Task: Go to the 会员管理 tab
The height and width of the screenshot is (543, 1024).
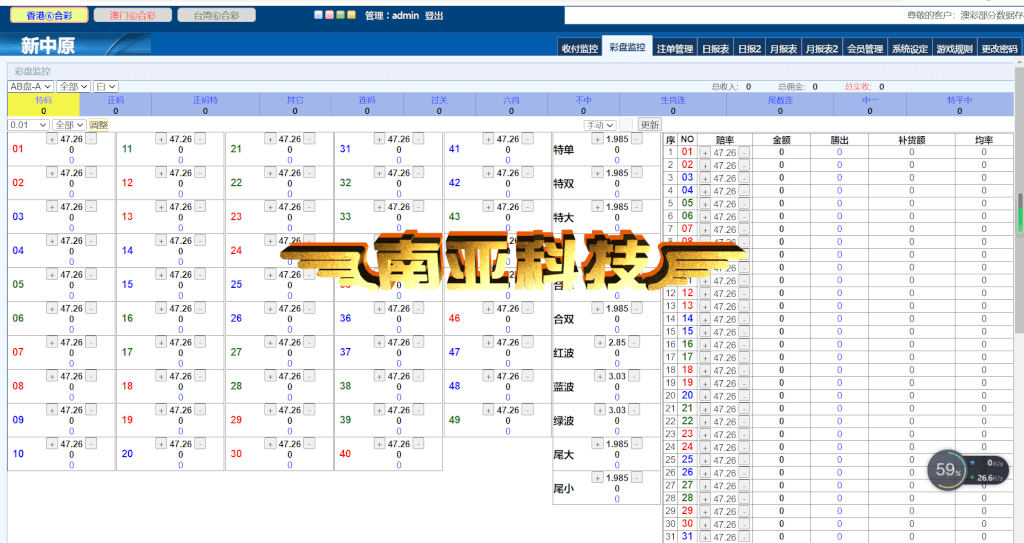Action: 865,48
